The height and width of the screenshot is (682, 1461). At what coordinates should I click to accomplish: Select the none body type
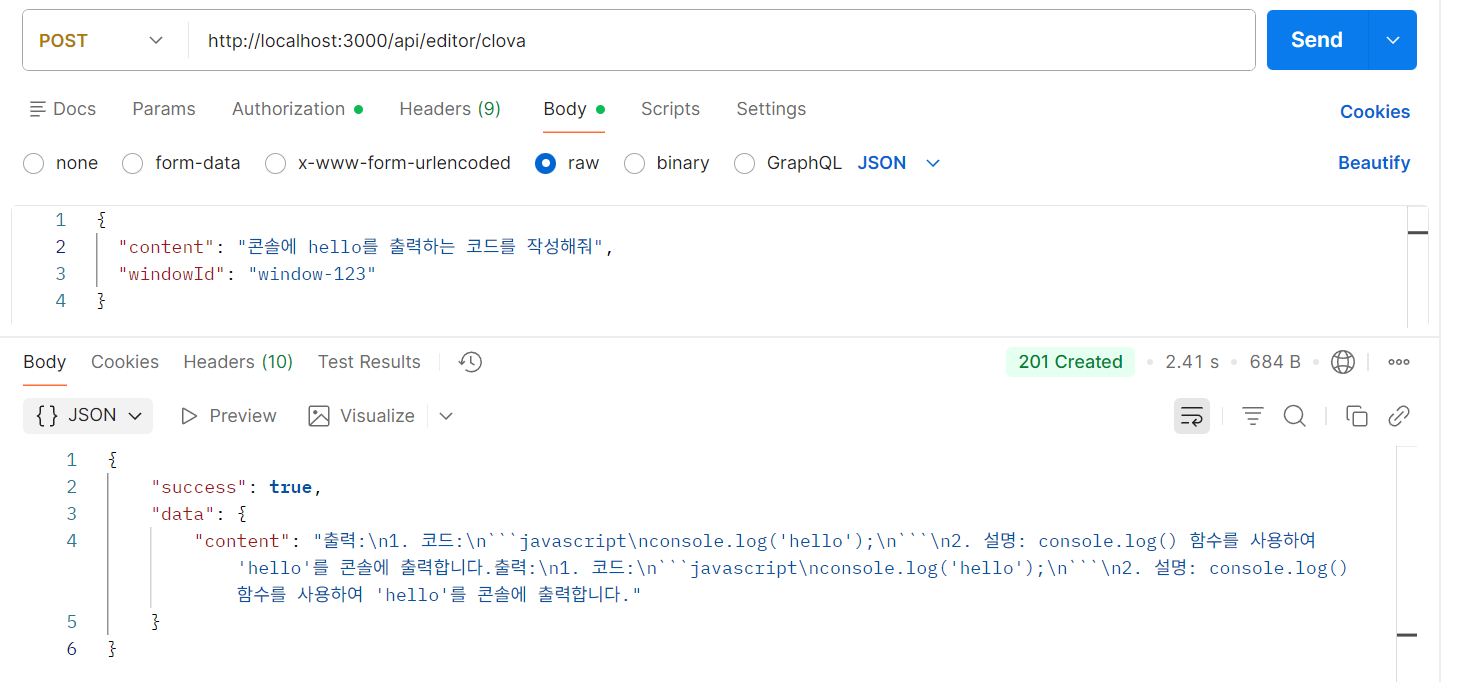[x=34, y=163]
